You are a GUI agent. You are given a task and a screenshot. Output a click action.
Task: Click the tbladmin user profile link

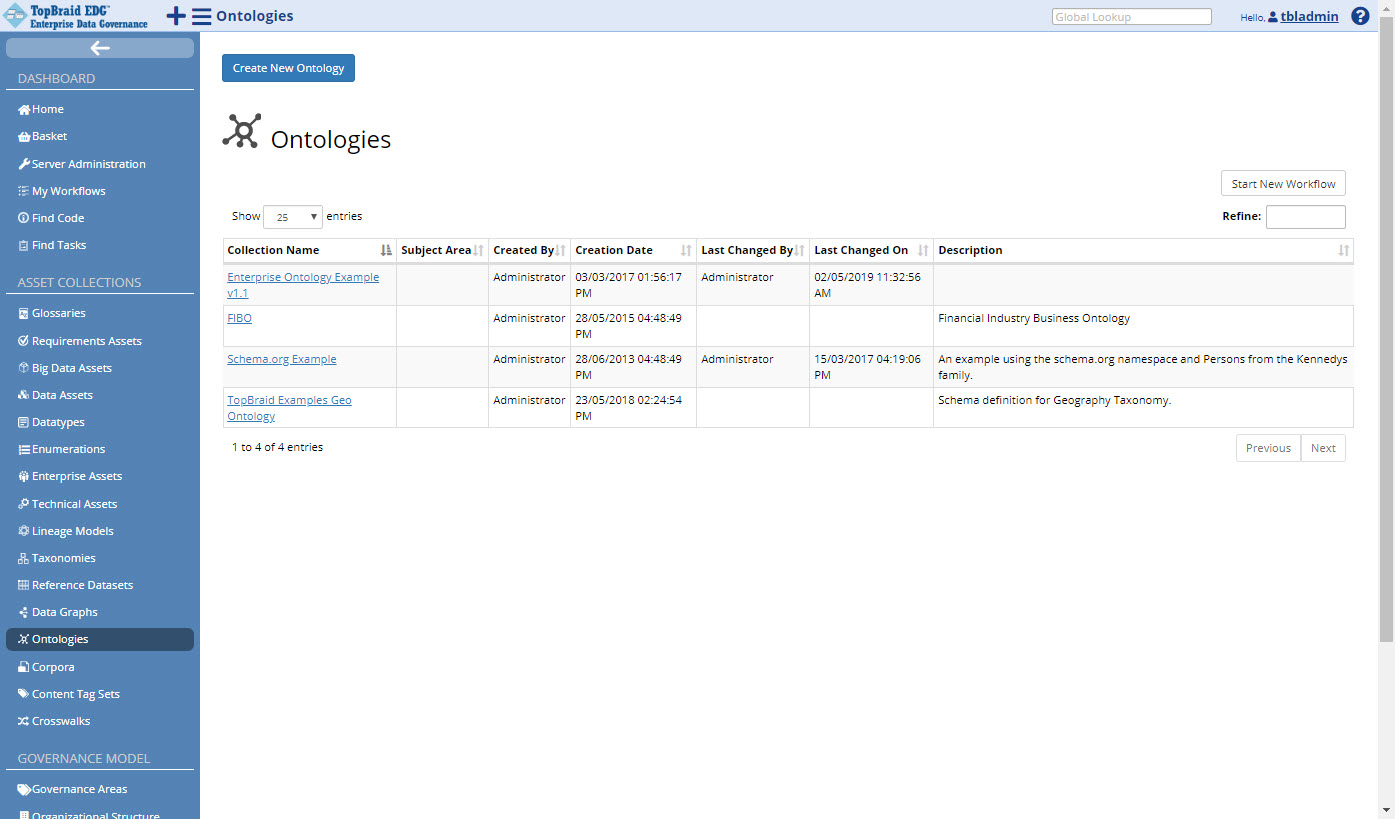point(1309,17)
